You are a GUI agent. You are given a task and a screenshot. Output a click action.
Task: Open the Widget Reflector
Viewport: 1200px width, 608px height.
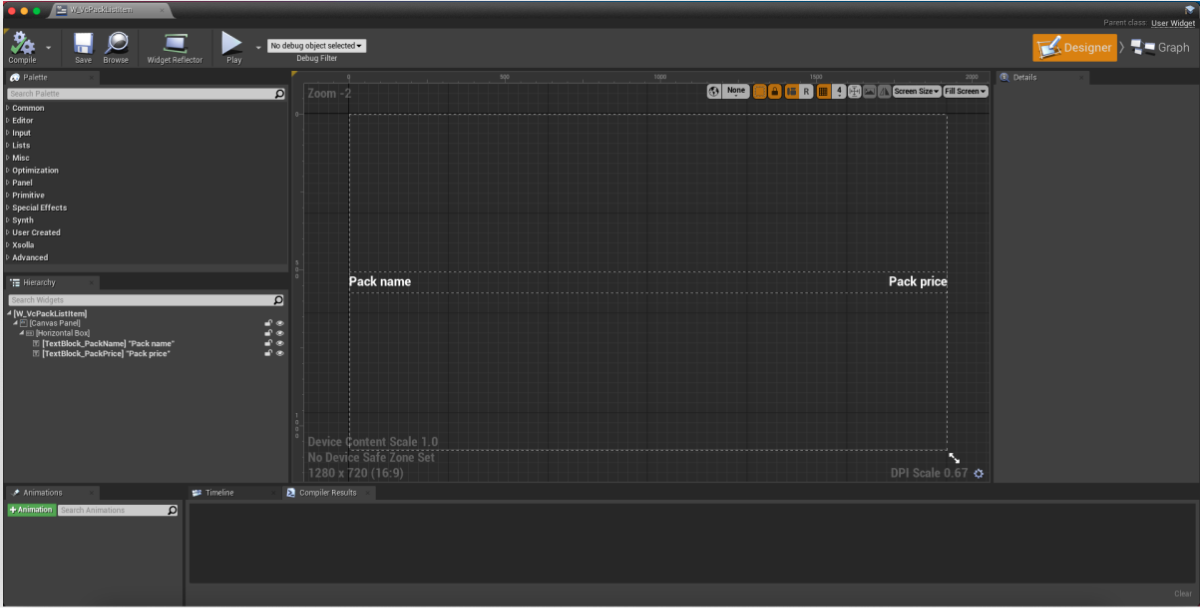pyautogui.click(x=174, y=44)
